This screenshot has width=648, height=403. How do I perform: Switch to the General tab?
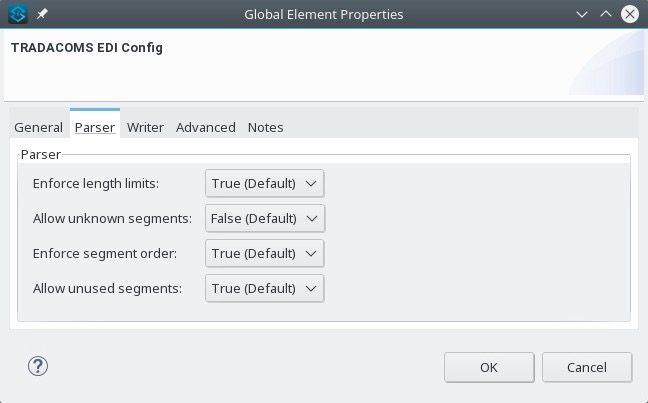click(38, 127)
